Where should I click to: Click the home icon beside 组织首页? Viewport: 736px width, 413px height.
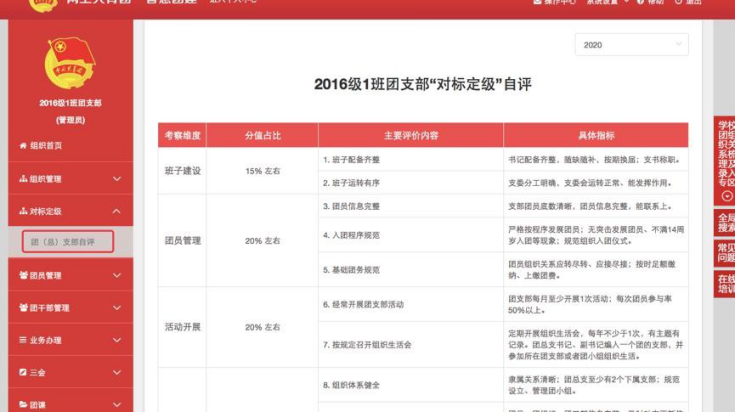pyautogui.click(x=23, y=145)
